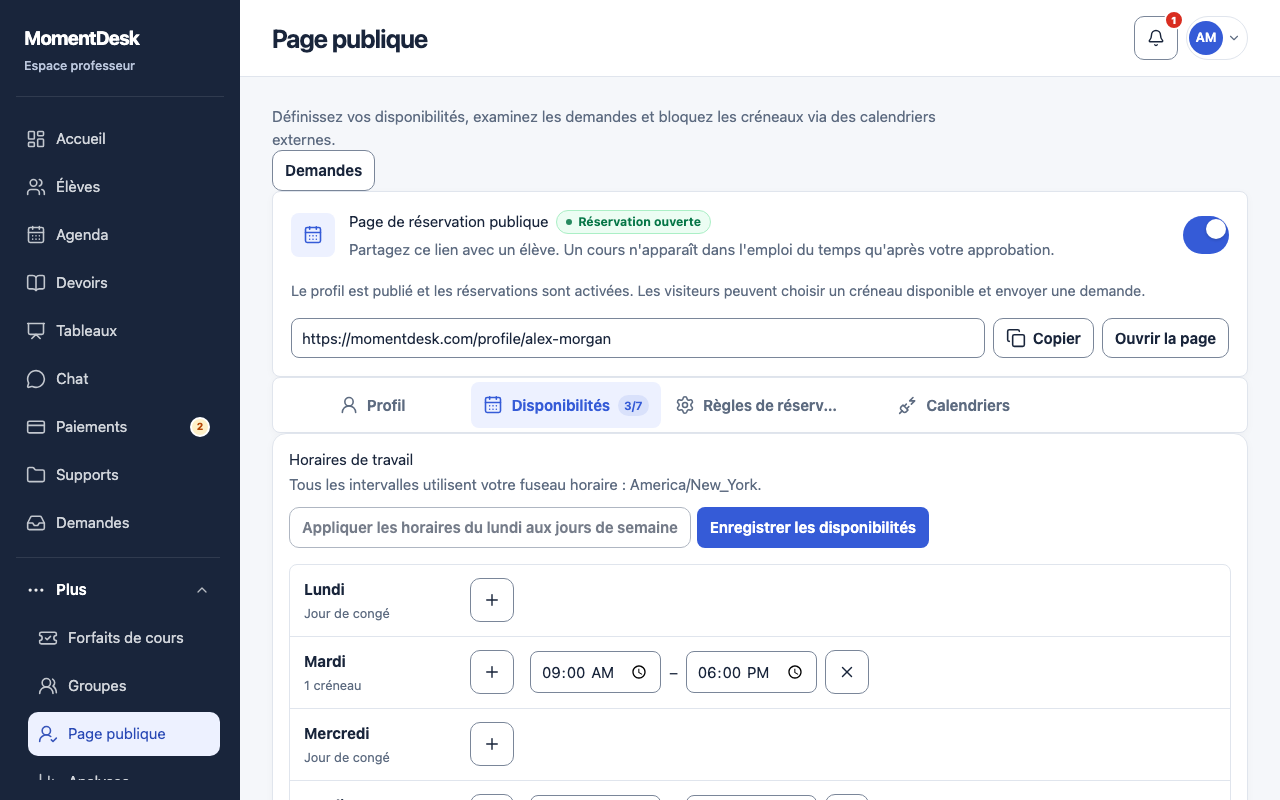Open the AM user avatar menu

pyautogui.click(x=1217, y=38)
